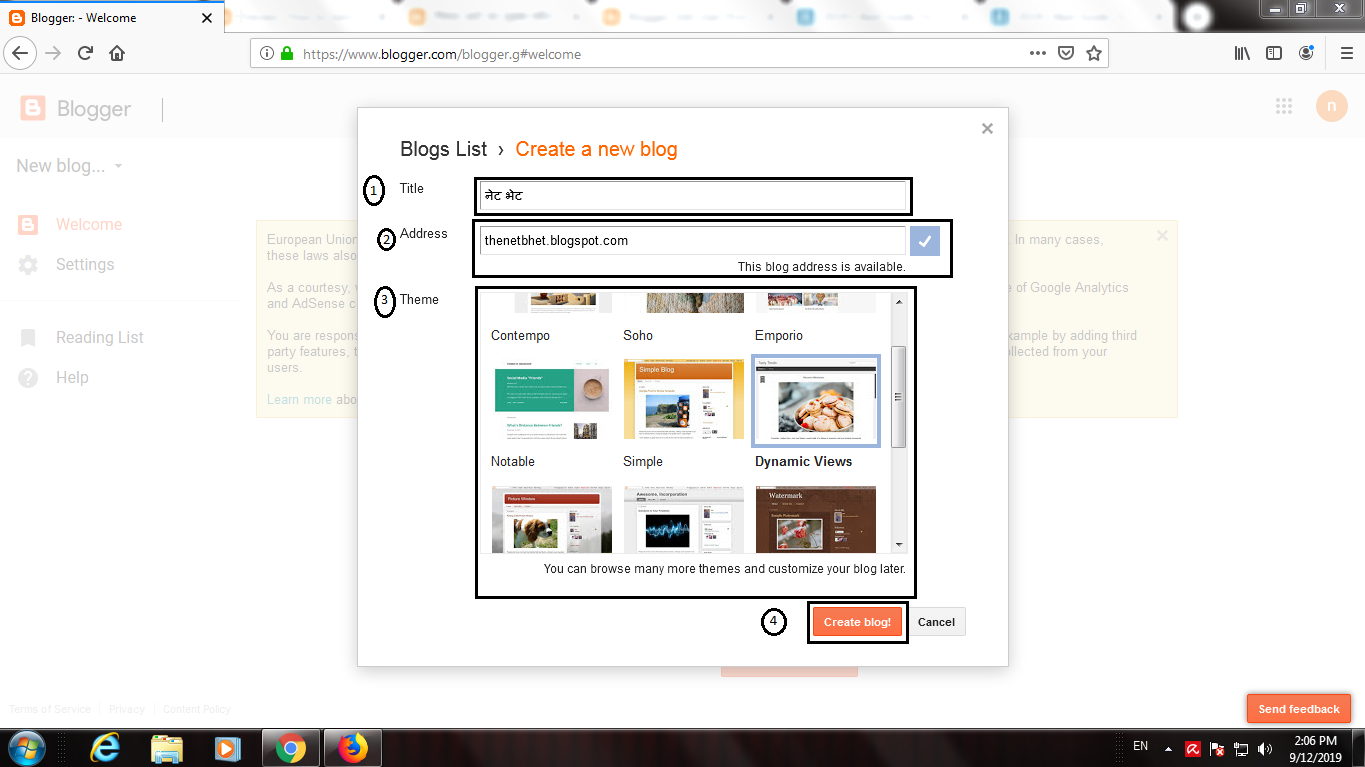Click the Send feedback button
This screenshot has width=1365, height=767.
[x=1299, y=709]
